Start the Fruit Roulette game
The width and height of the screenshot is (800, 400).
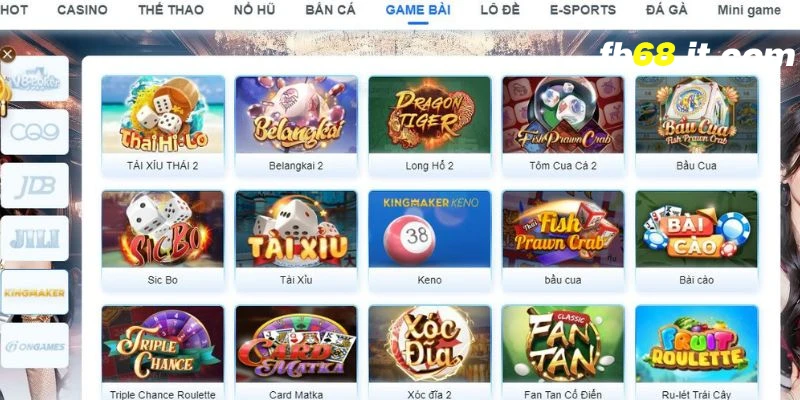(x=696, y=353)
